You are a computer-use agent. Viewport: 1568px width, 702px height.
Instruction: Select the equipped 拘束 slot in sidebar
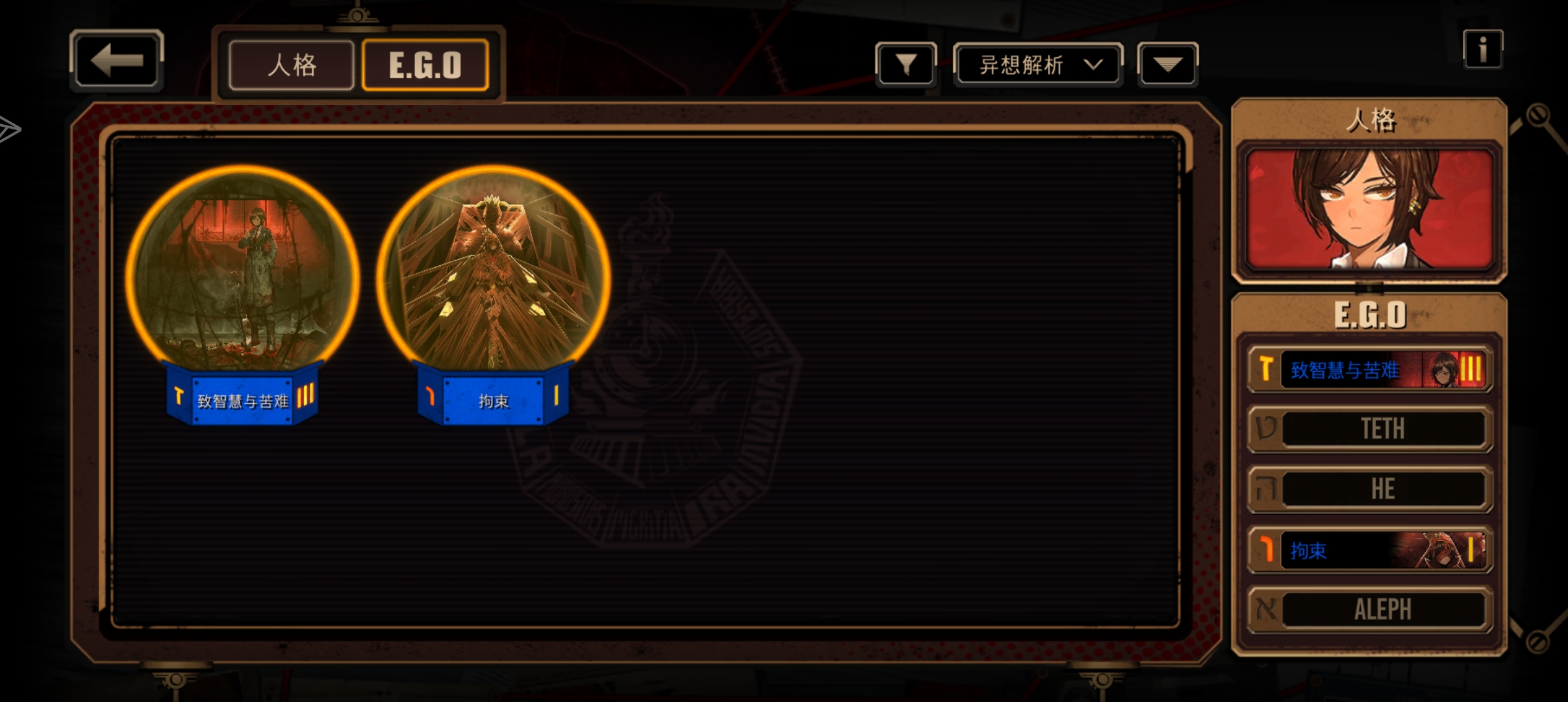pos(1370,550)
